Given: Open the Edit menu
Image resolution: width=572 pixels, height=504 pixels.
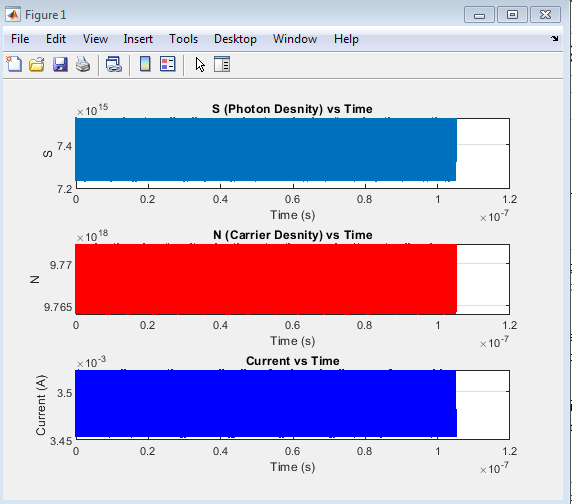Looking at the screenshot, I should tap(56, 39).
